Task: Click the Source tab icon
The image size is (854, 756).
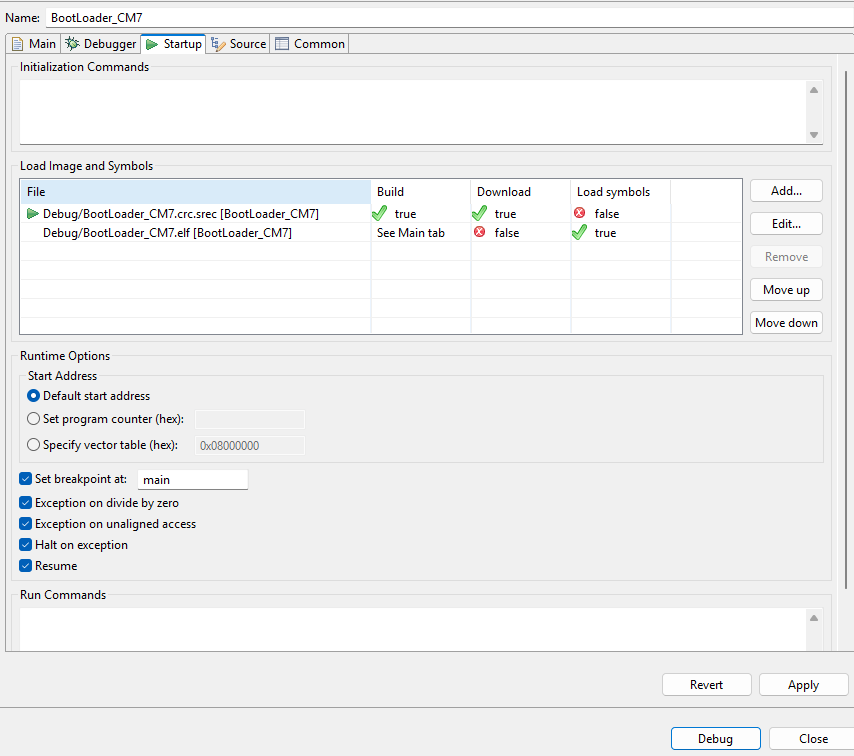Action: (218, 44)
